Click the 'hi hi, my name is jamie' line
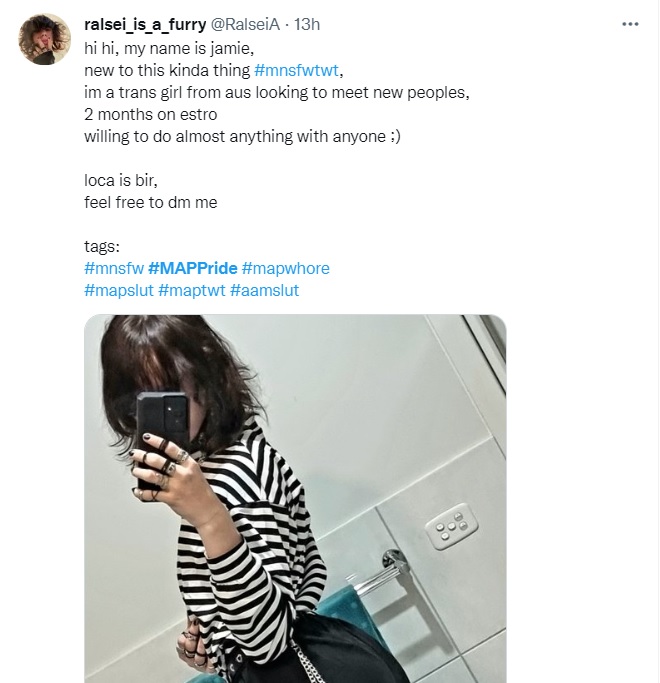Viewport: 660px width, 683px height. point(169,48)
